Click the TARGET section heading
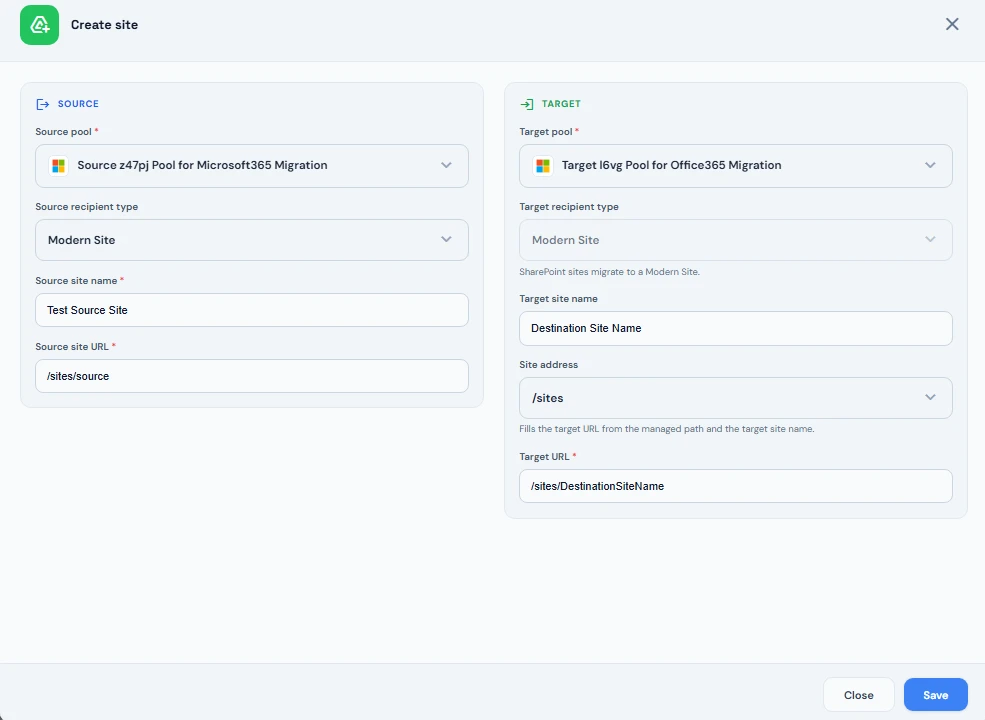The image size is (985, 720). (x=561, y=104)
